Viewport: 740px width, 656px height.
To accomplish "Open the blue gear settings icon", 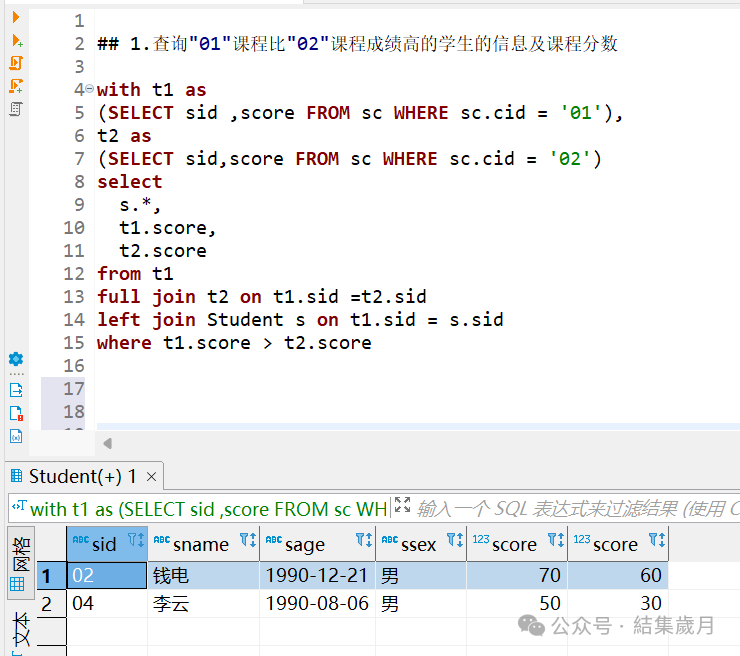I will (x=16, y=359).
